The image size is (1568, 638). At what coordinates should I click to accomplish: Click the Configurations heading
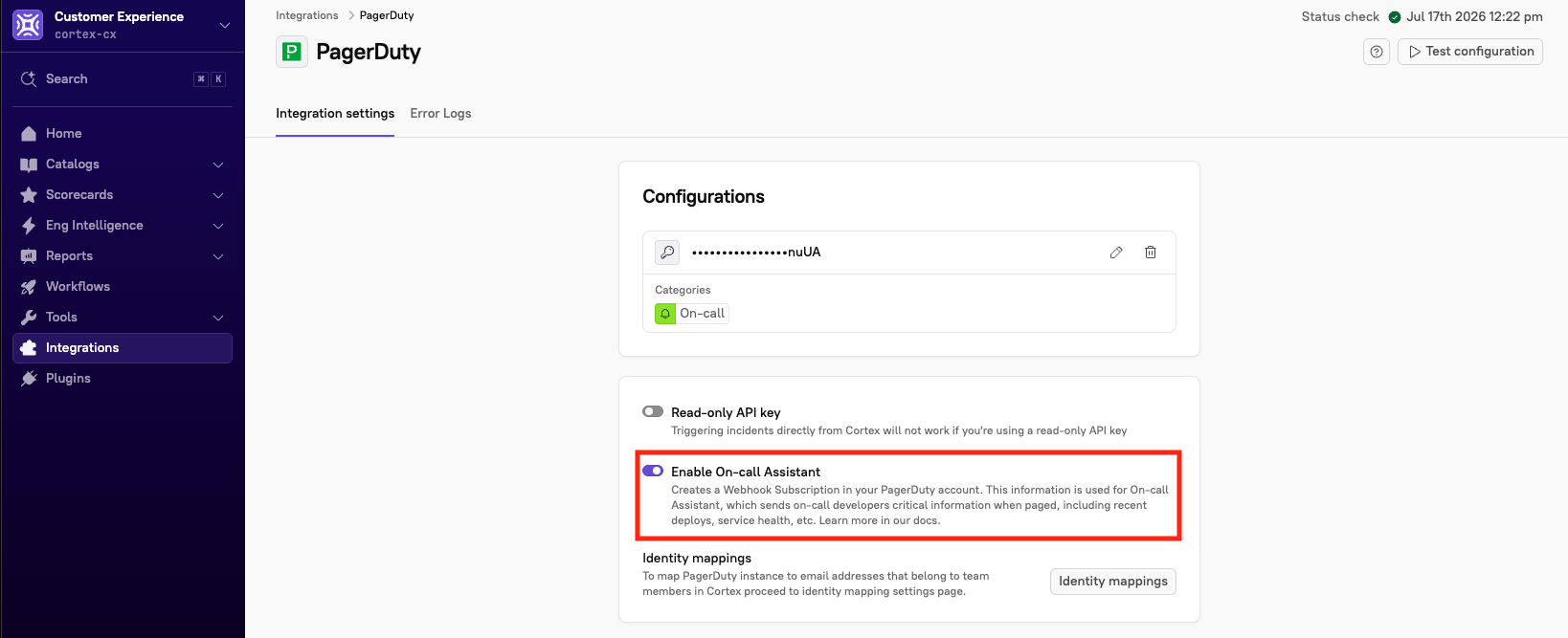tap(704, 196)
